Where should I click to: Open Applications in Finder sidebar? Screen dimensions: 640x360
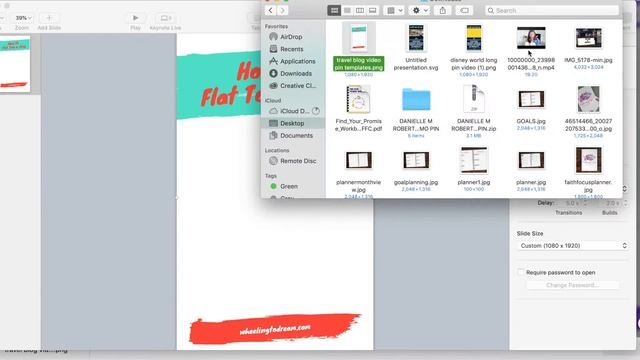297,61
